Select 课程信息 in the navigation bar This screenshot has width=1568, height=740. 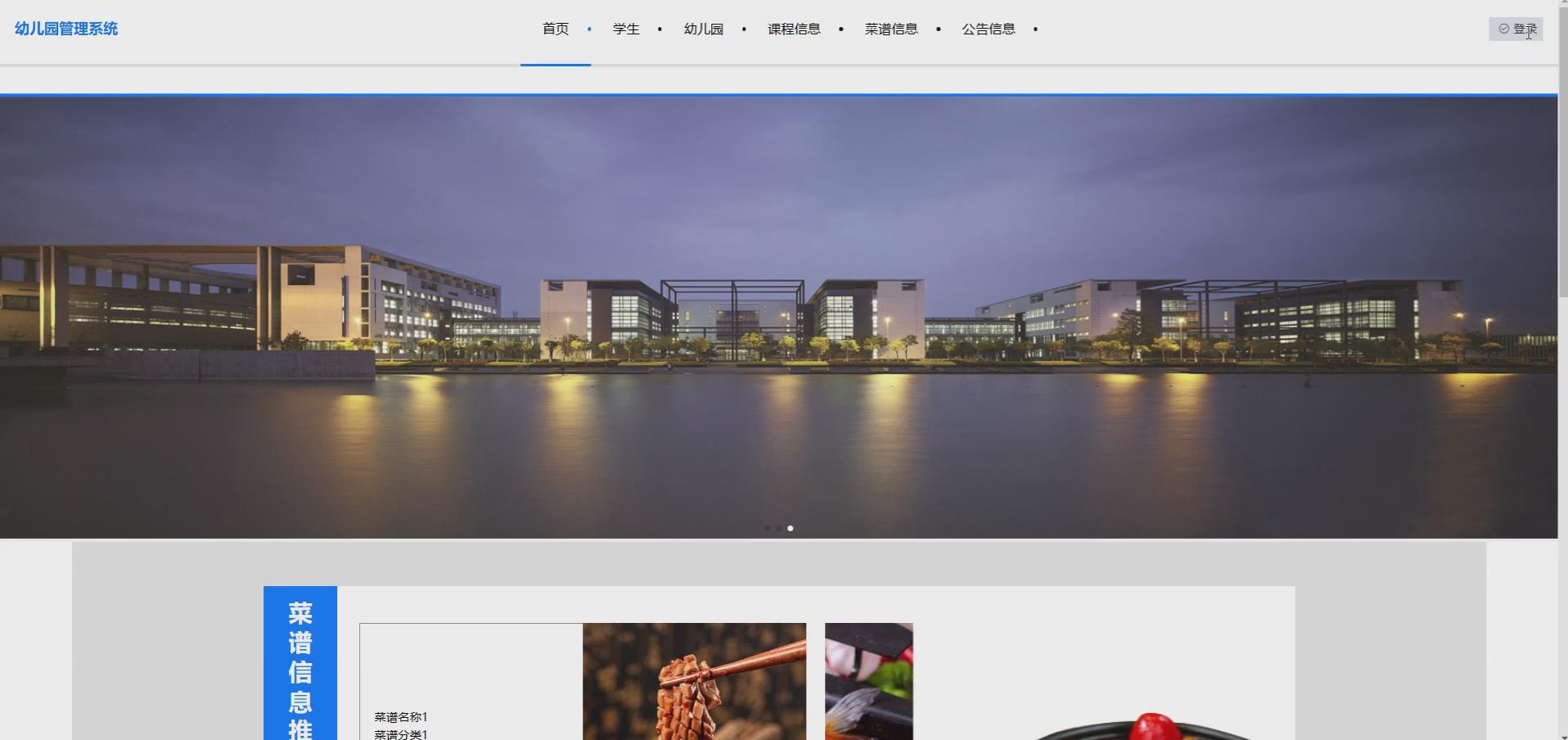pyautogui.click(x=794, y=29)
